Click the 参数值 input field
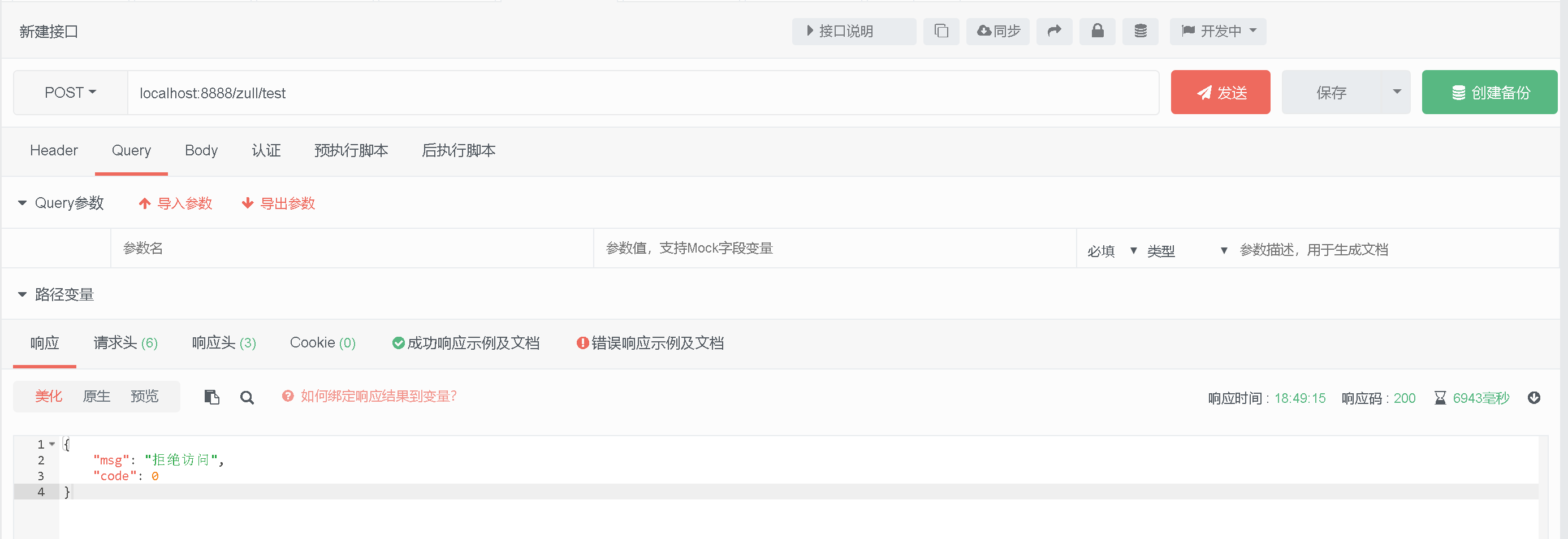This screenshot has width=1568, height=539. 835,248
